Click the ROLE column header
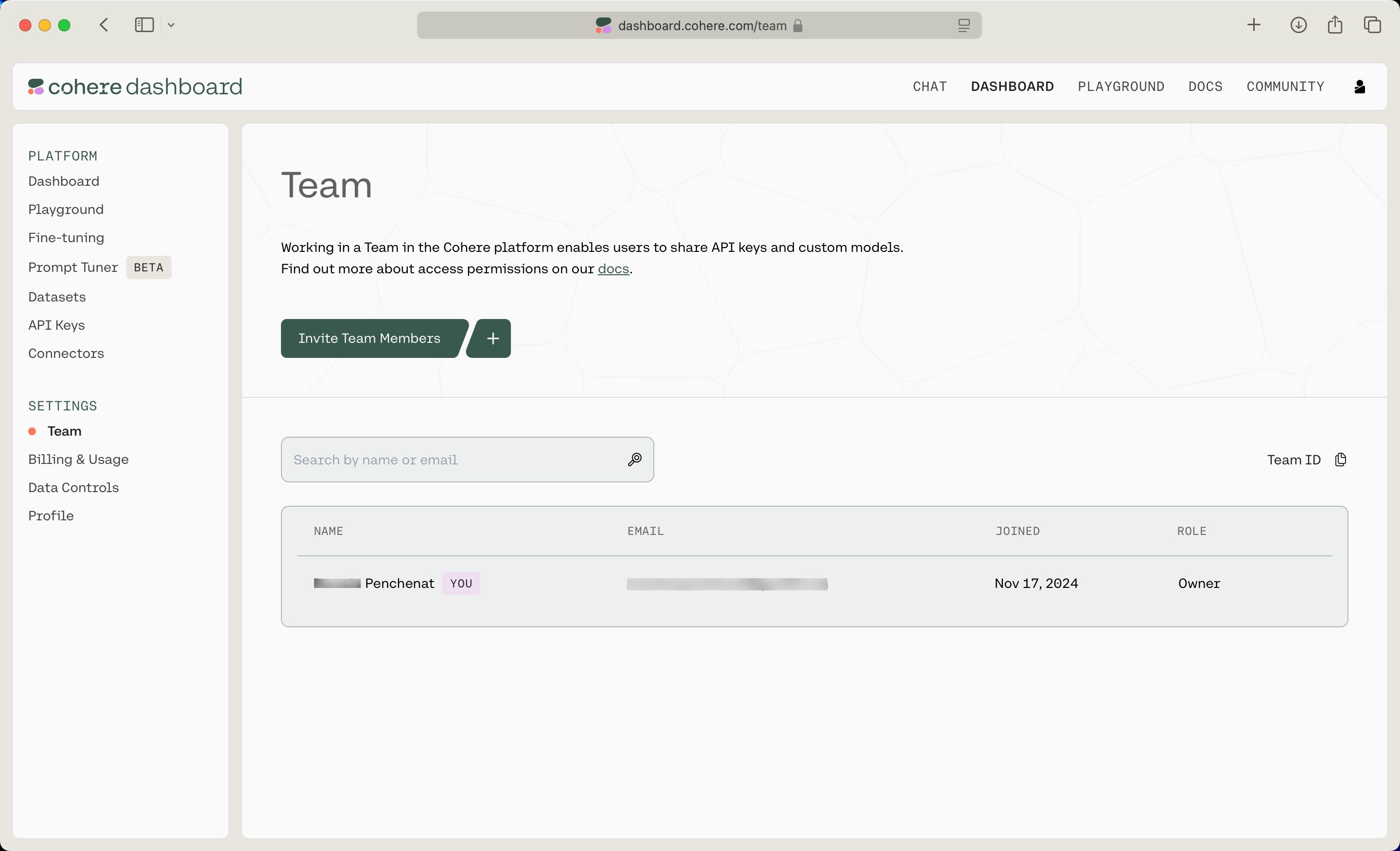1400x851 pixels. pyautogui.click(x=1191, y=531)
